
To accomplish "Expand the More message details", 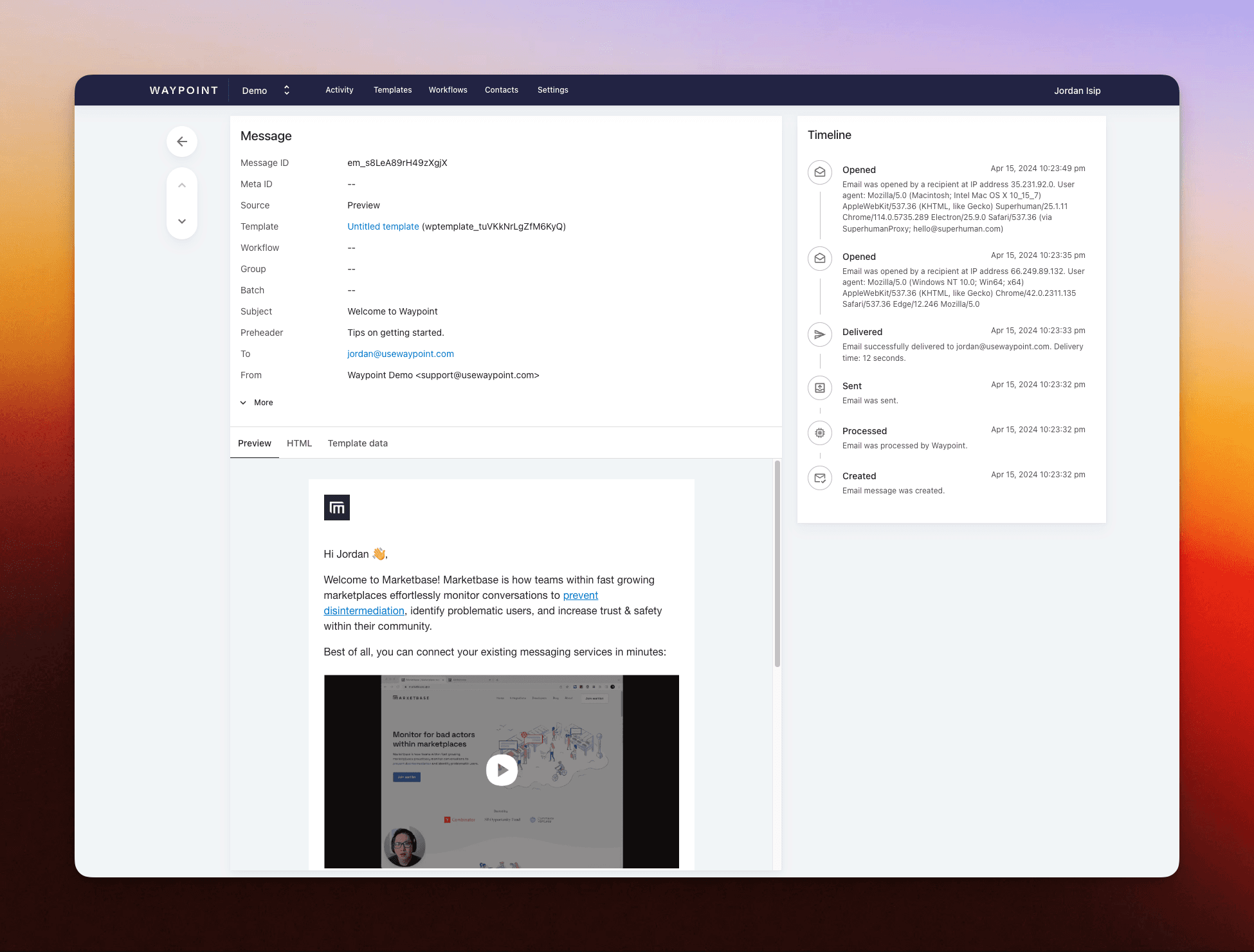I will point(257,403).
